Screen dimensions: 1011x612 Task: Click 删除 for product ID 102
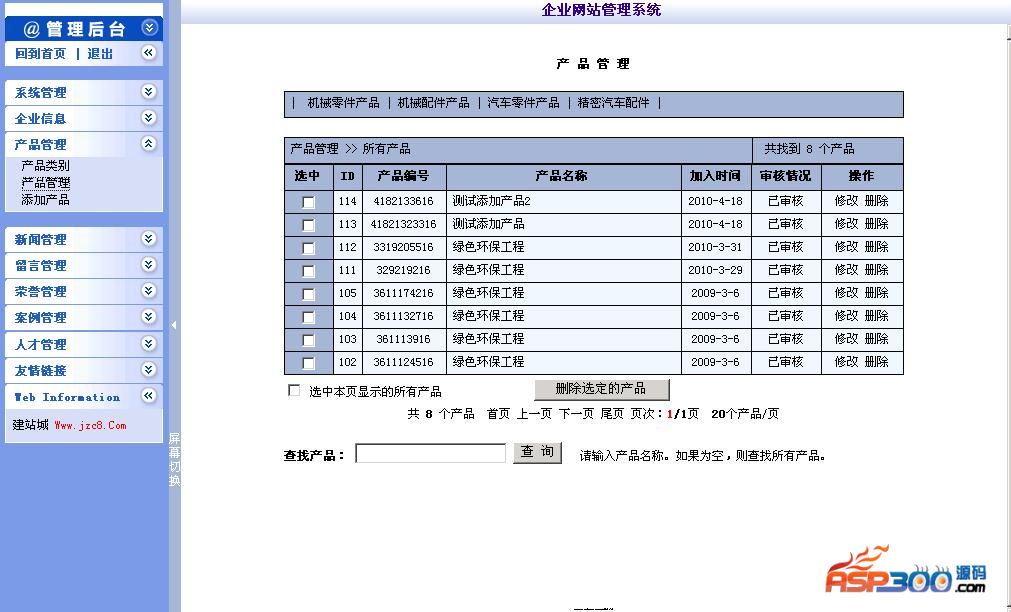876,362
